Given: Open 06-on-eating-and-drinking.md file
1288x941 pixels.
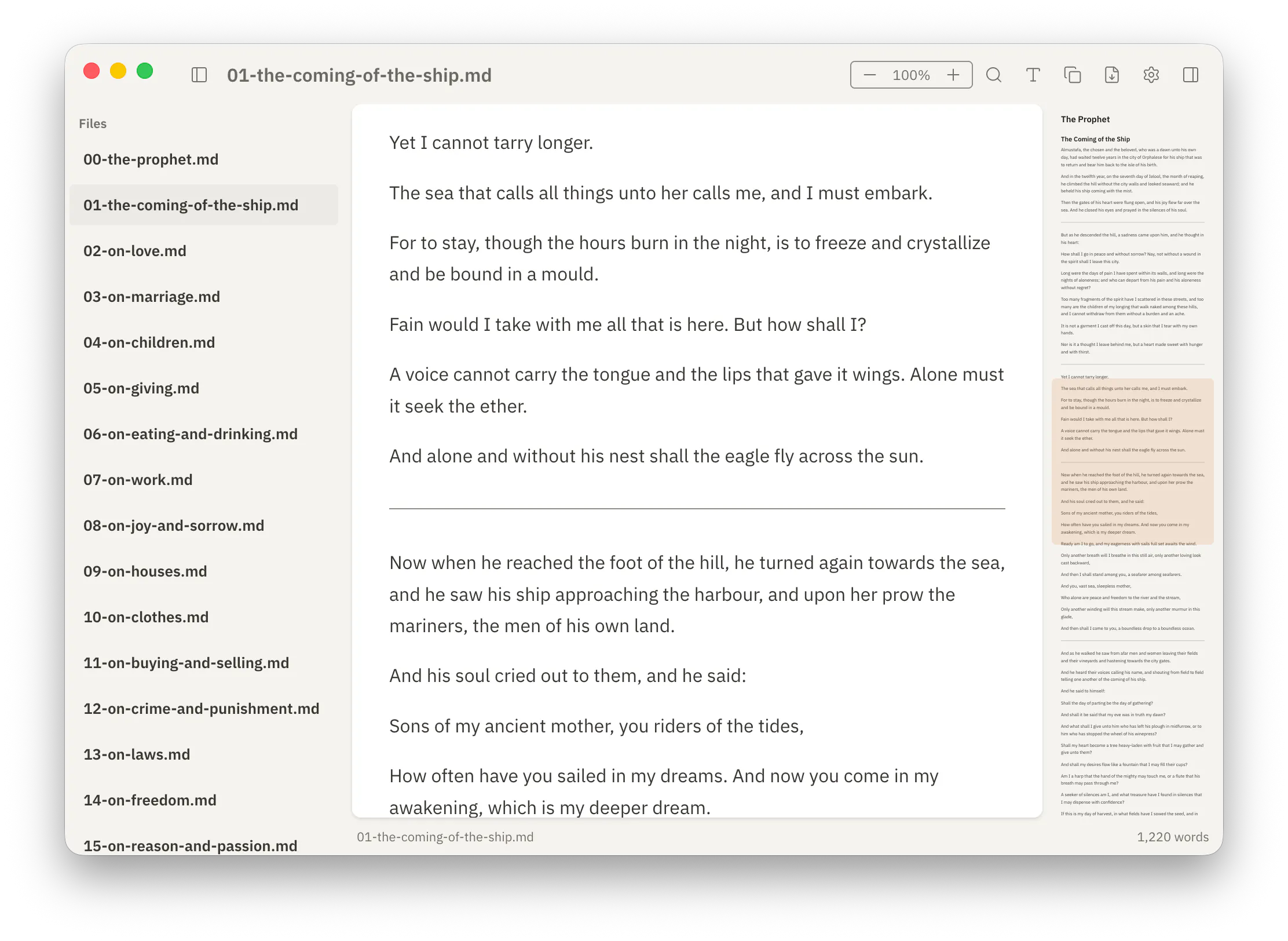Looking at the screenshot, I should point(204,434).
